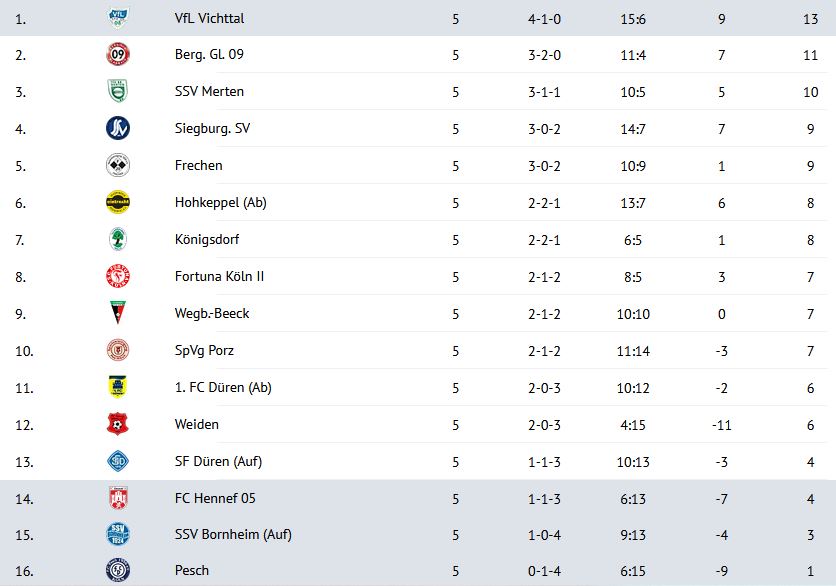Click the FC Hennef 05 crest
Screen dimensions: 836x586
point(118,498)
